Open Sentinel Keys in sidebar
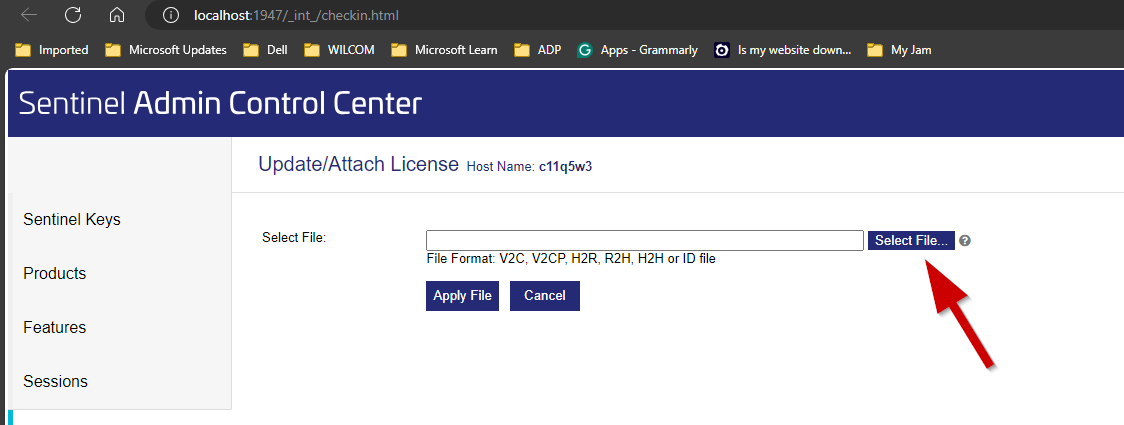This screenshot has height=425, width=1124. tap(72, 219)
